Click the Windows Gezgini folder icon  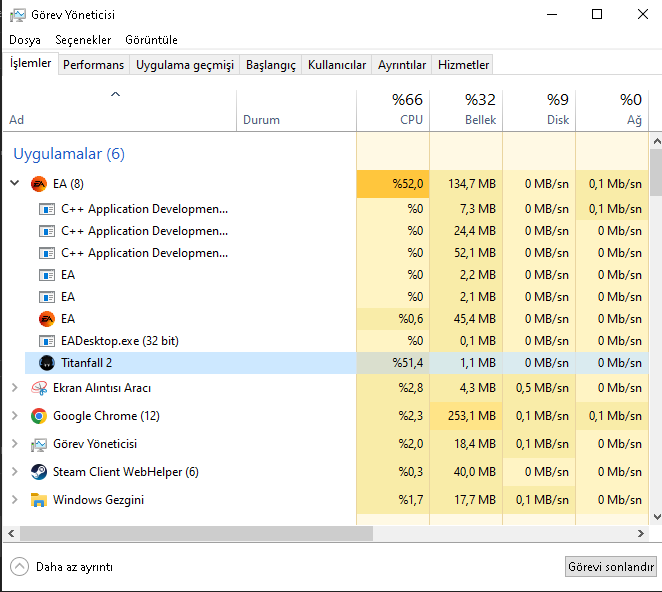click(38, 500)
